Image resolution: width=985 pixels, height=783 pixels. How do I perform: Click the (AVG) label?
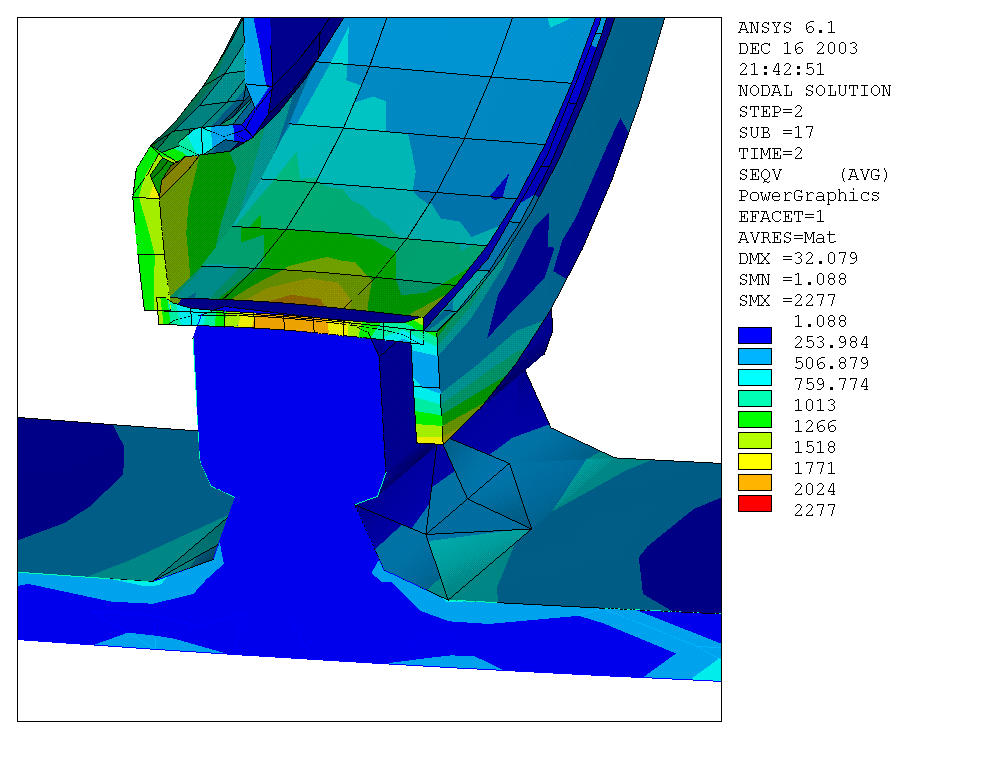864,175
